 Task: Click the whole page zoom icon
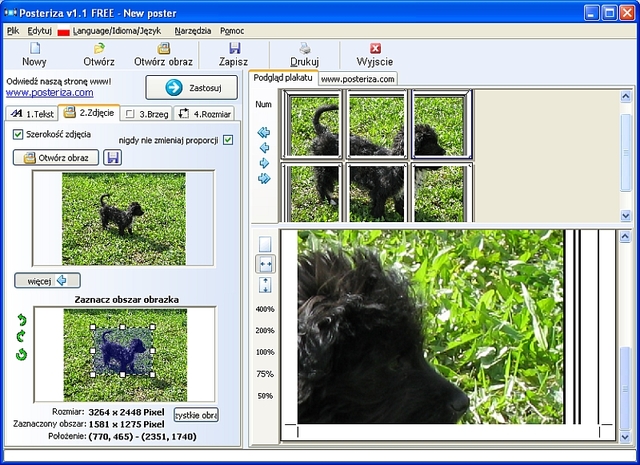click(x=265, y=244)
